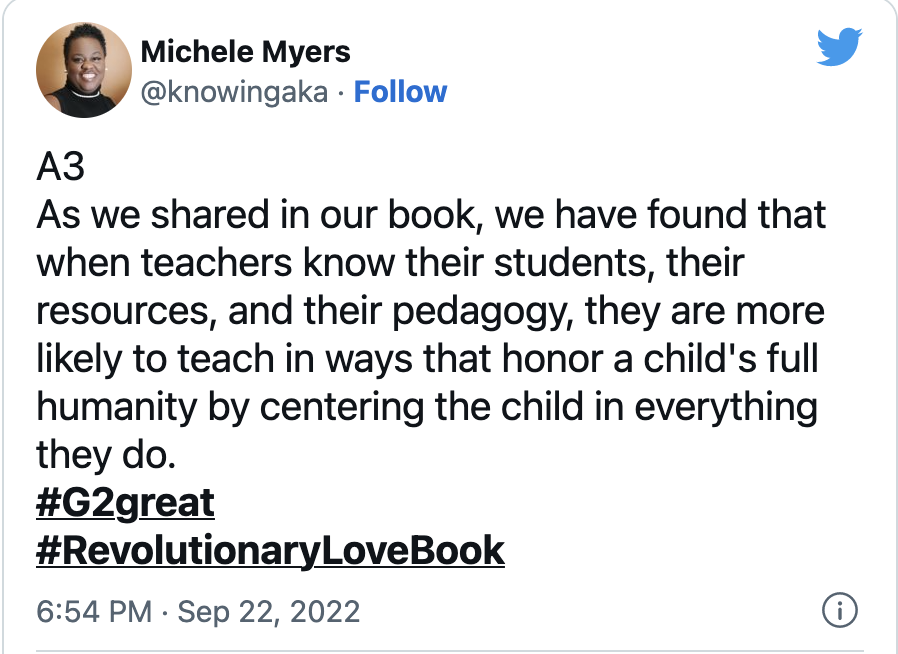Screen dimensions: 898x654
Task: Click the 6:54 PM timestamp
Action: point(94,611)
